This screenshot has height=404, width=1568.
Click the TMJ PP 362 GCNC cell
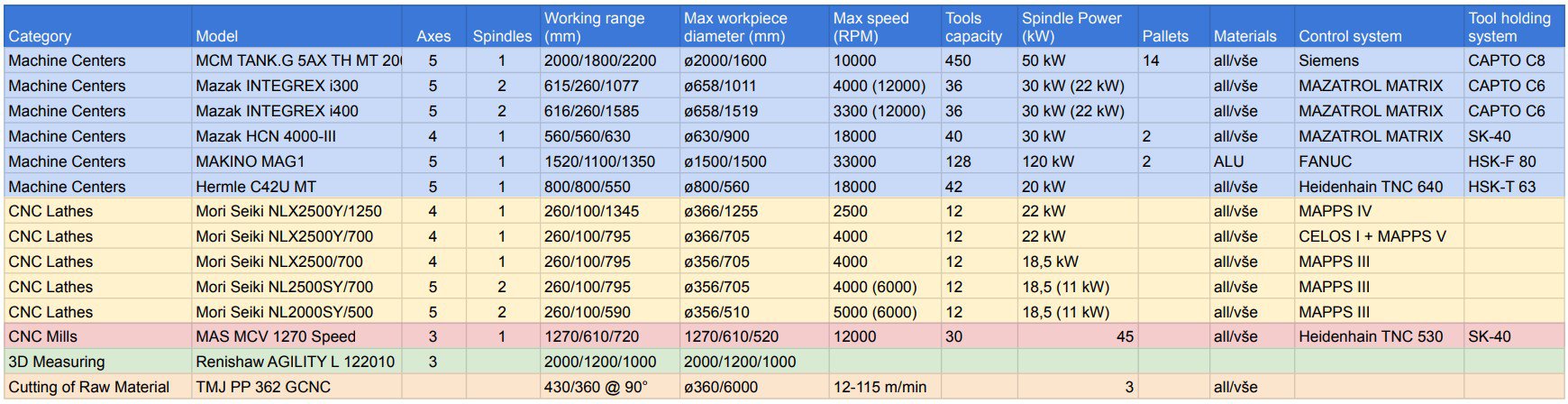tap(296, 387)
